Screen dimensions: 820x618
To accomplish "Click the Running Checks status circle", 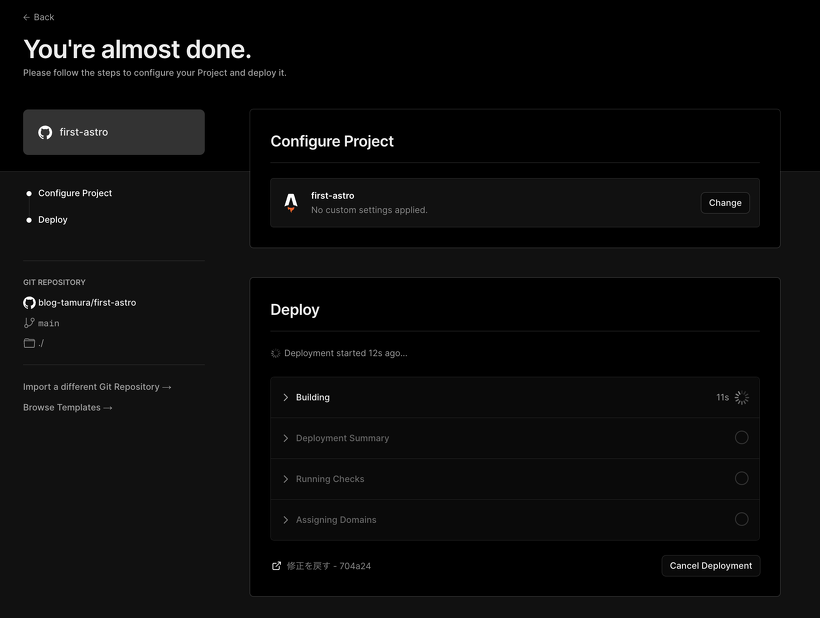I will point(742,478).
